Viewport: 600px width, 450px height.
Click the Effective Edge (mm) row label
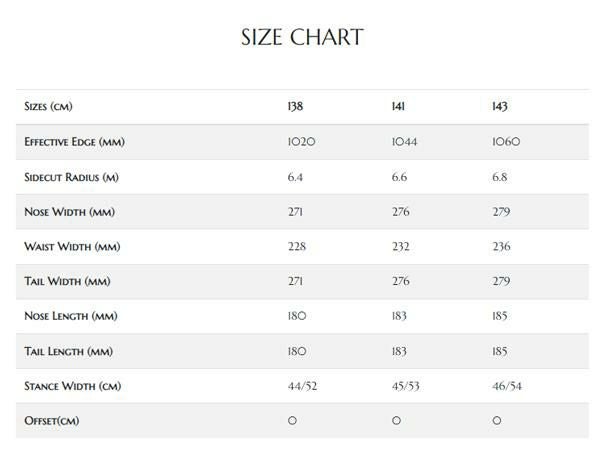74,142
